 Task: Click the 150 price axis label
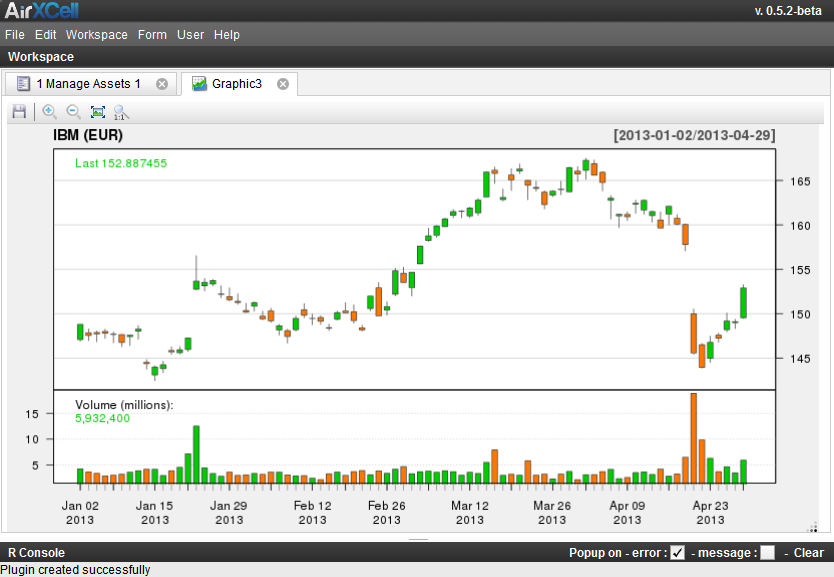[x=800, y=314]
